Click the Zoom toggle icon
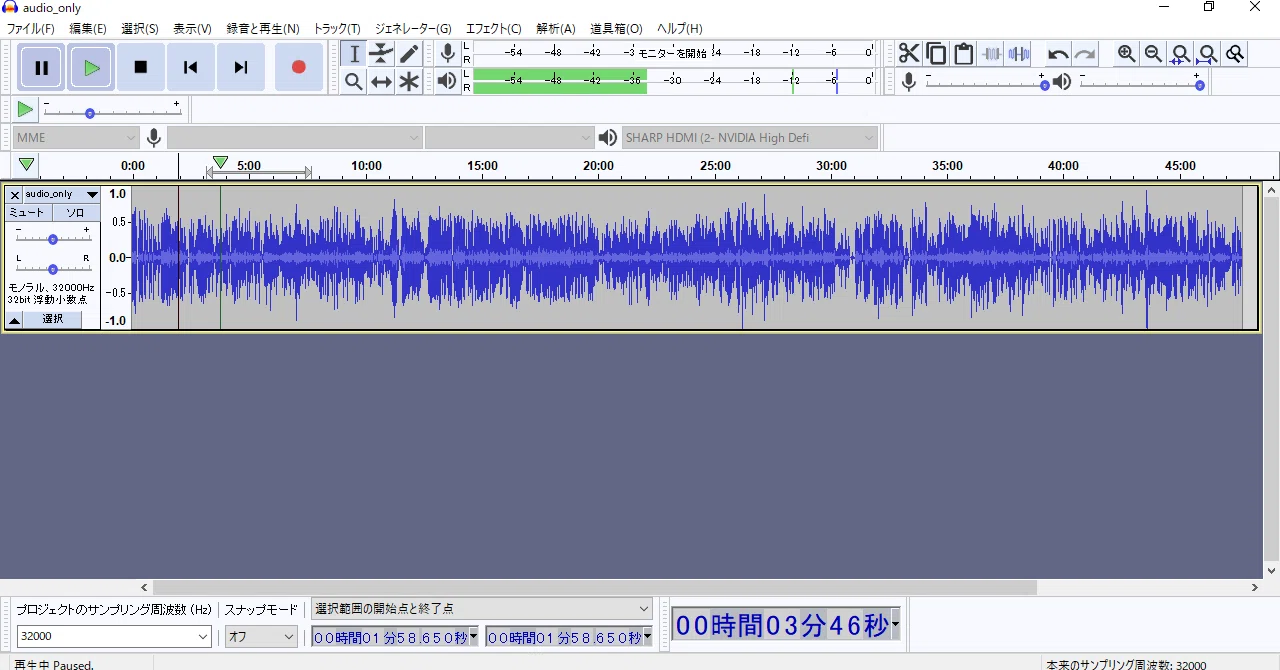 [x=1235, y=54]
